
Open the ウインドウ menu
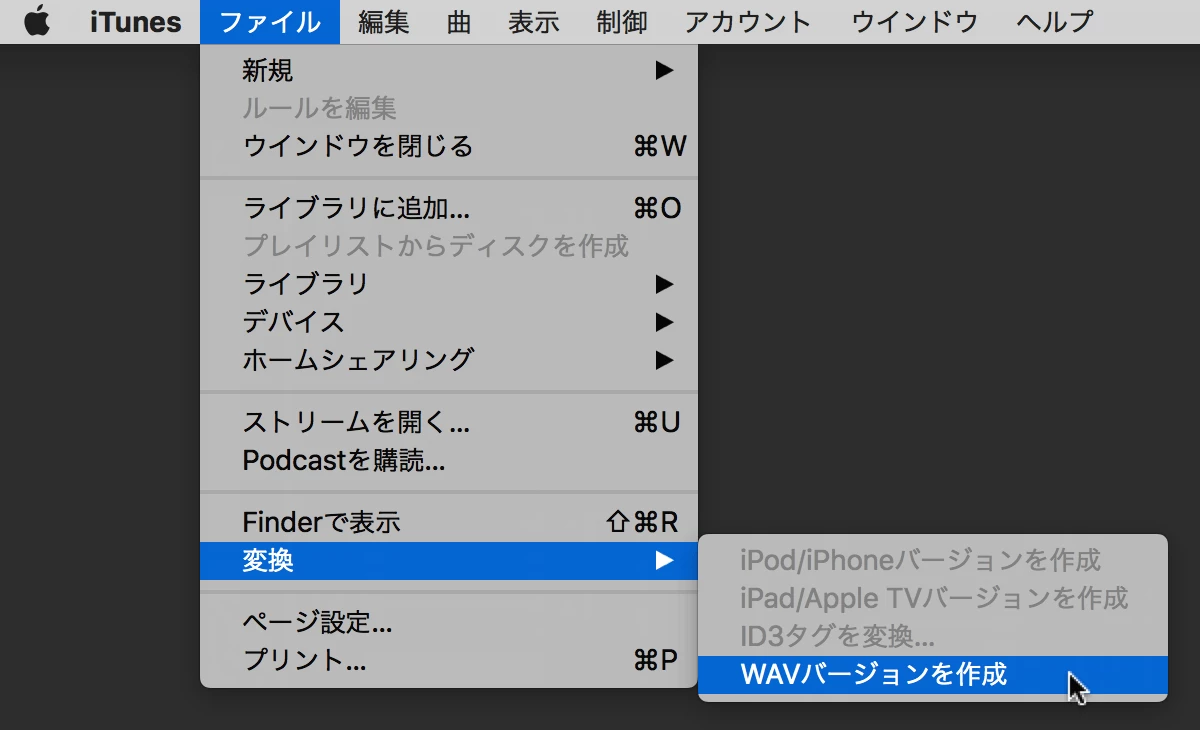(x=914, y=22)
